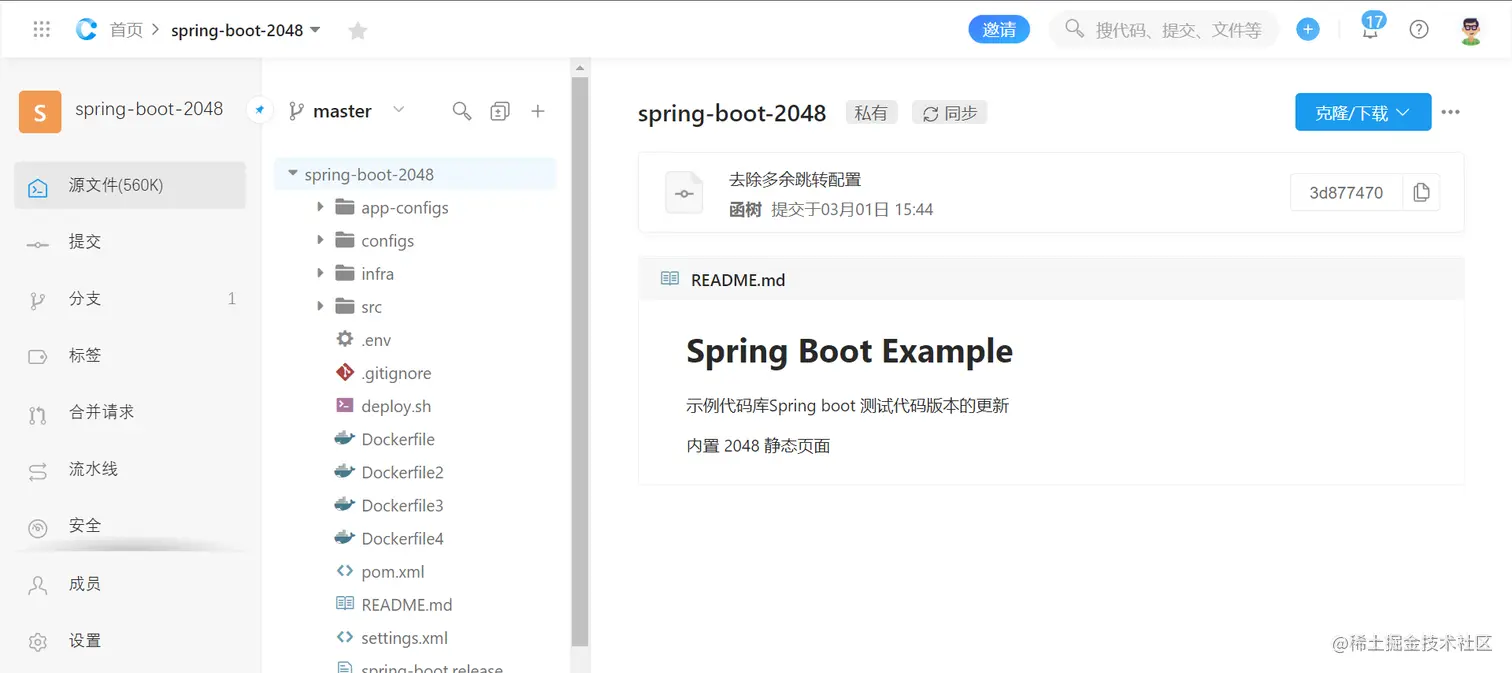Click the 同步 sync button
The height and width of the screenshot is (673, 1512).
point(949,113)
